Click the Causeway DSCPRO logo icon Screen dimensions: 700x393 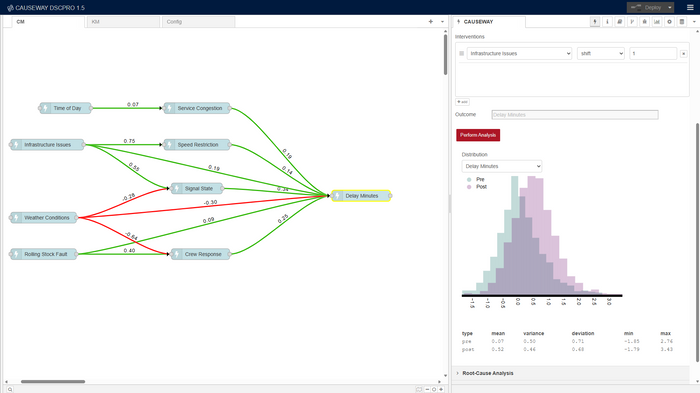click(10, 8)
